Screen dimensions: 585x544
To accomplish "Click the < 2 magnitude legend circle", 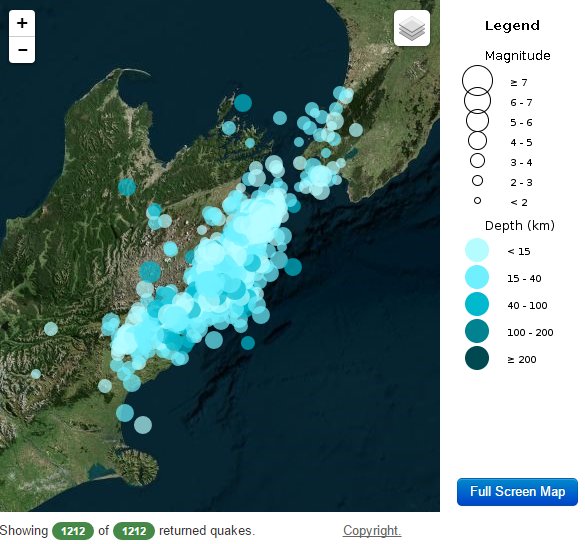I will [x=477, y=201].
